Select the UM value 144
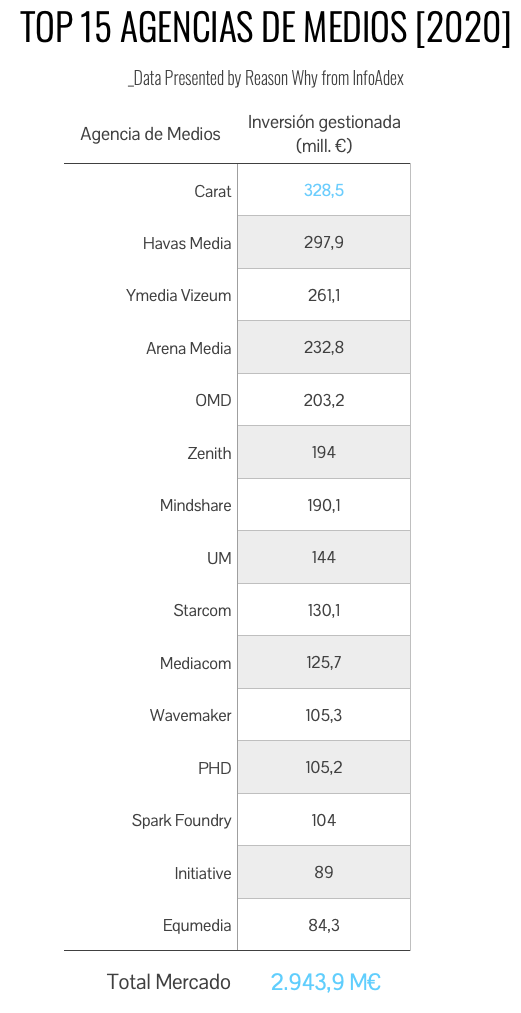Viewport: 521px width, 1013px height. coord(324,557)
